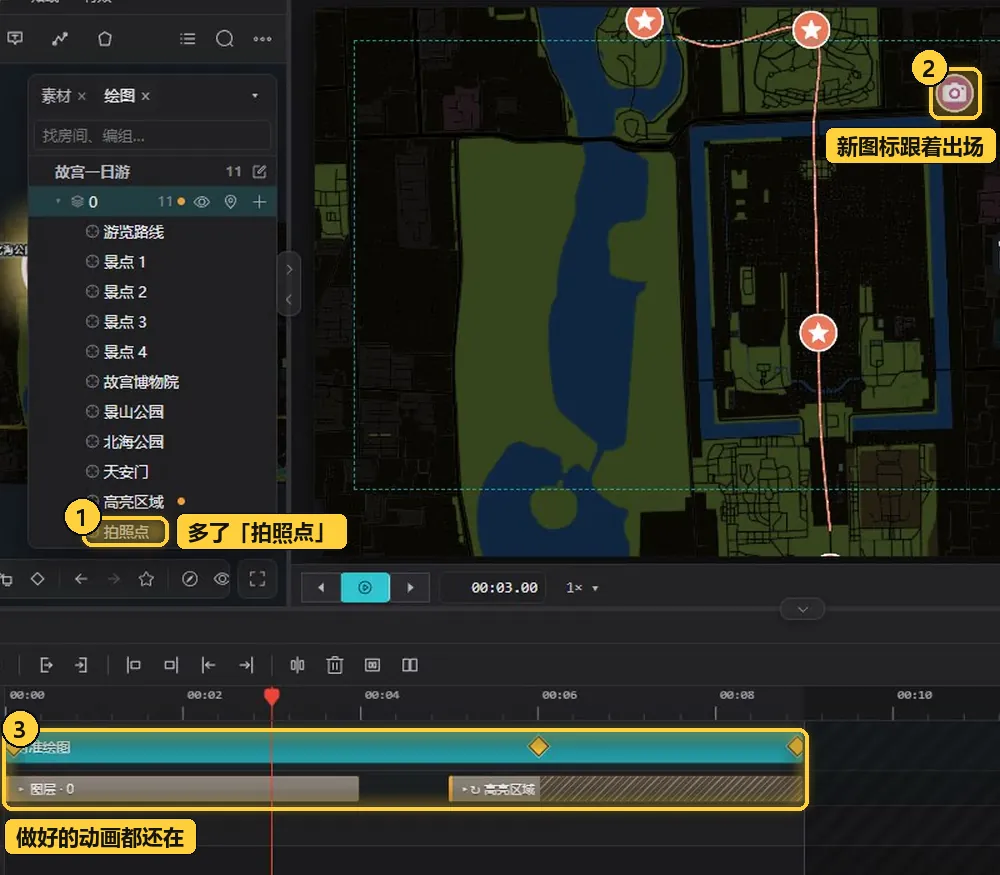Screen dimensions: 1000x875
Task: Step to the next frame
Action: point(410,587)
